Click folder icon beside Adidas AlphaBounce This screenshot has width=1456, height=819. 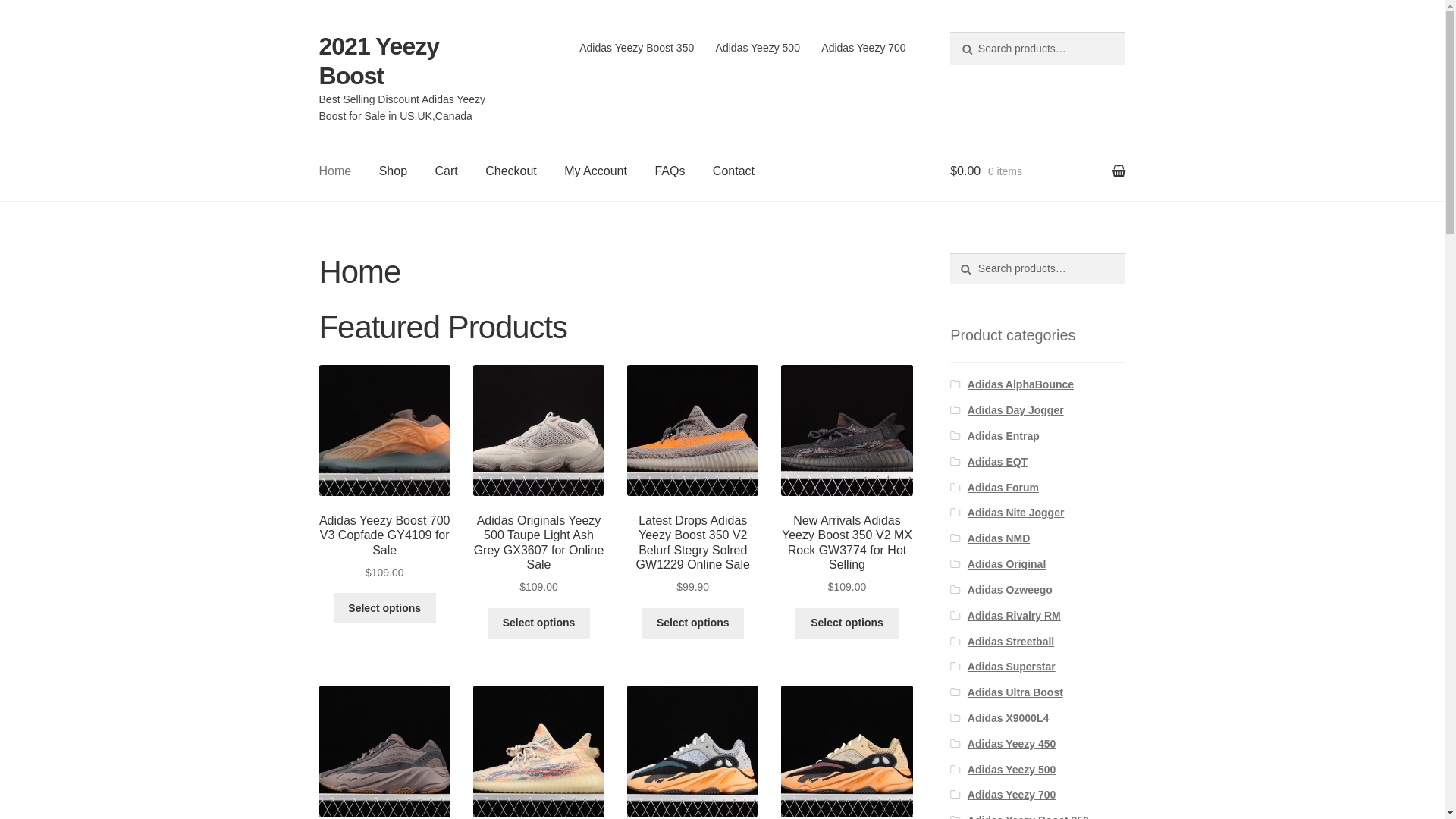[x=956, y=384]
